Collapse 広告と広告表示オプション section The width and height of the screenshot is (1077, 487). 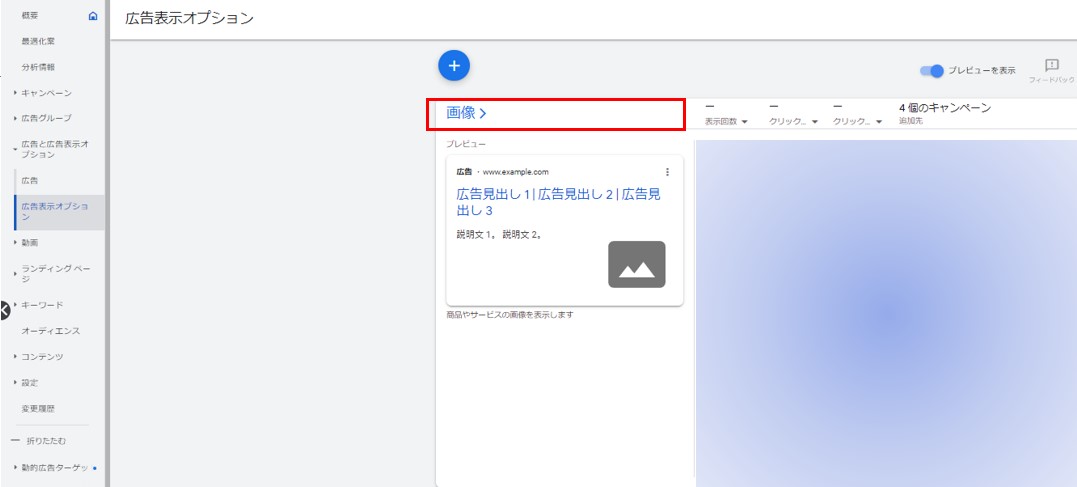(15, 149)
